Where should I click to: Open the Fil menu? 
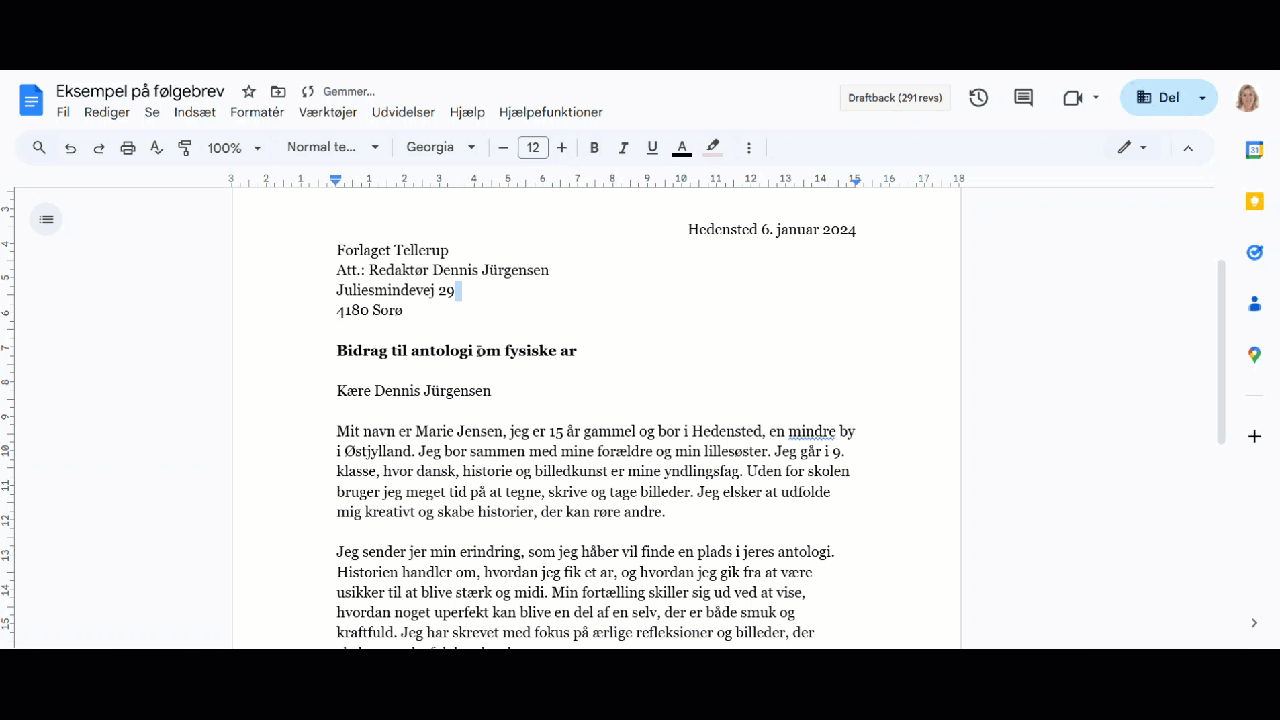click(x=63, y=112)
